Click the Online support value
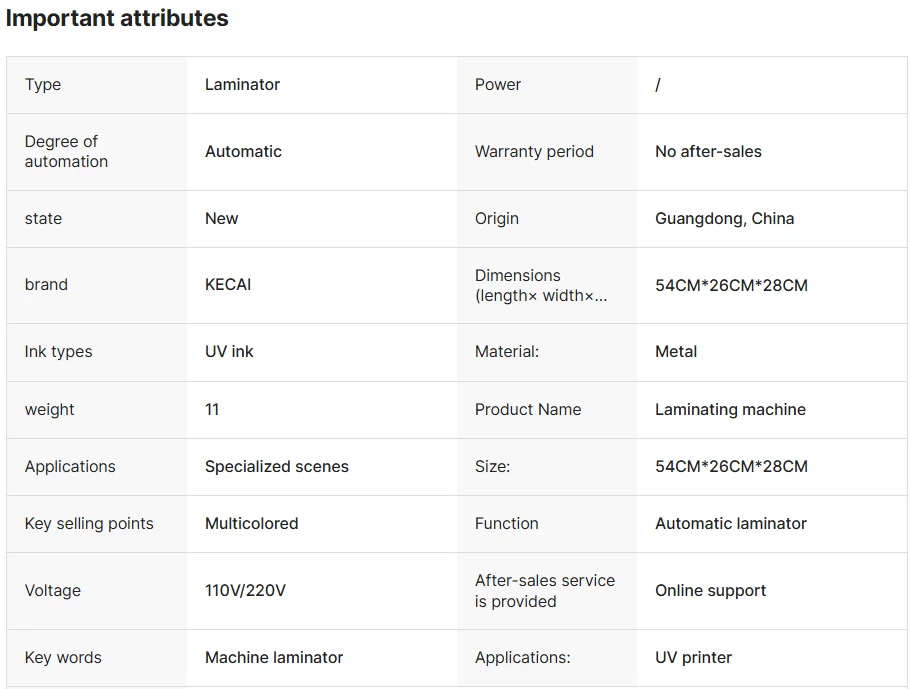Screen dimensions: 910x689 tap(710, 591)
